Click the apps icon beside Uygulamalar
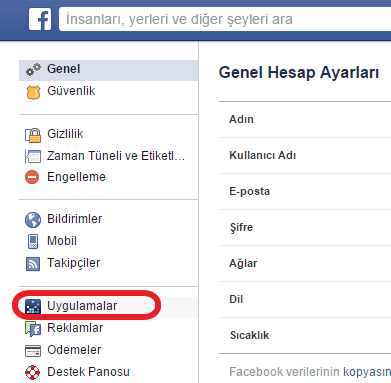This screenshot has height=383, width=391. [33, 306]
